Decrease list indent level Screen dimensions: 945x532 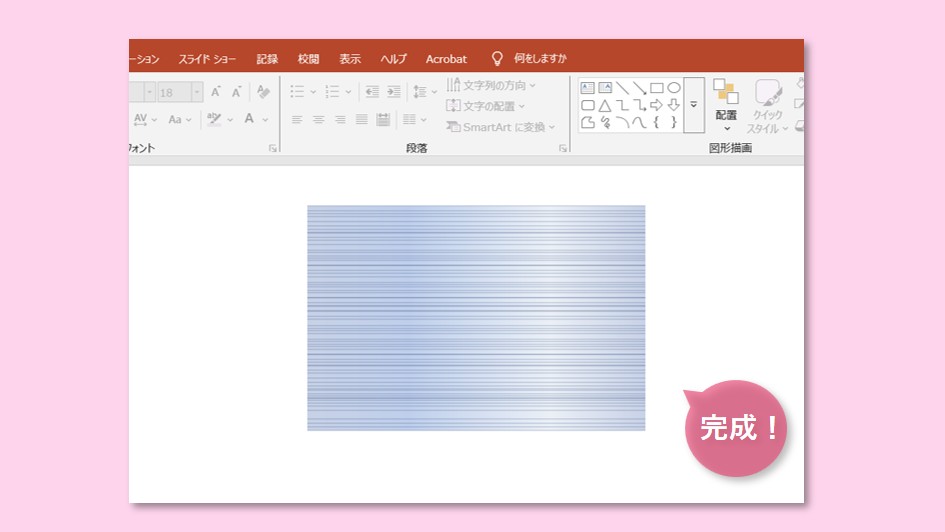tap(372, 92)
